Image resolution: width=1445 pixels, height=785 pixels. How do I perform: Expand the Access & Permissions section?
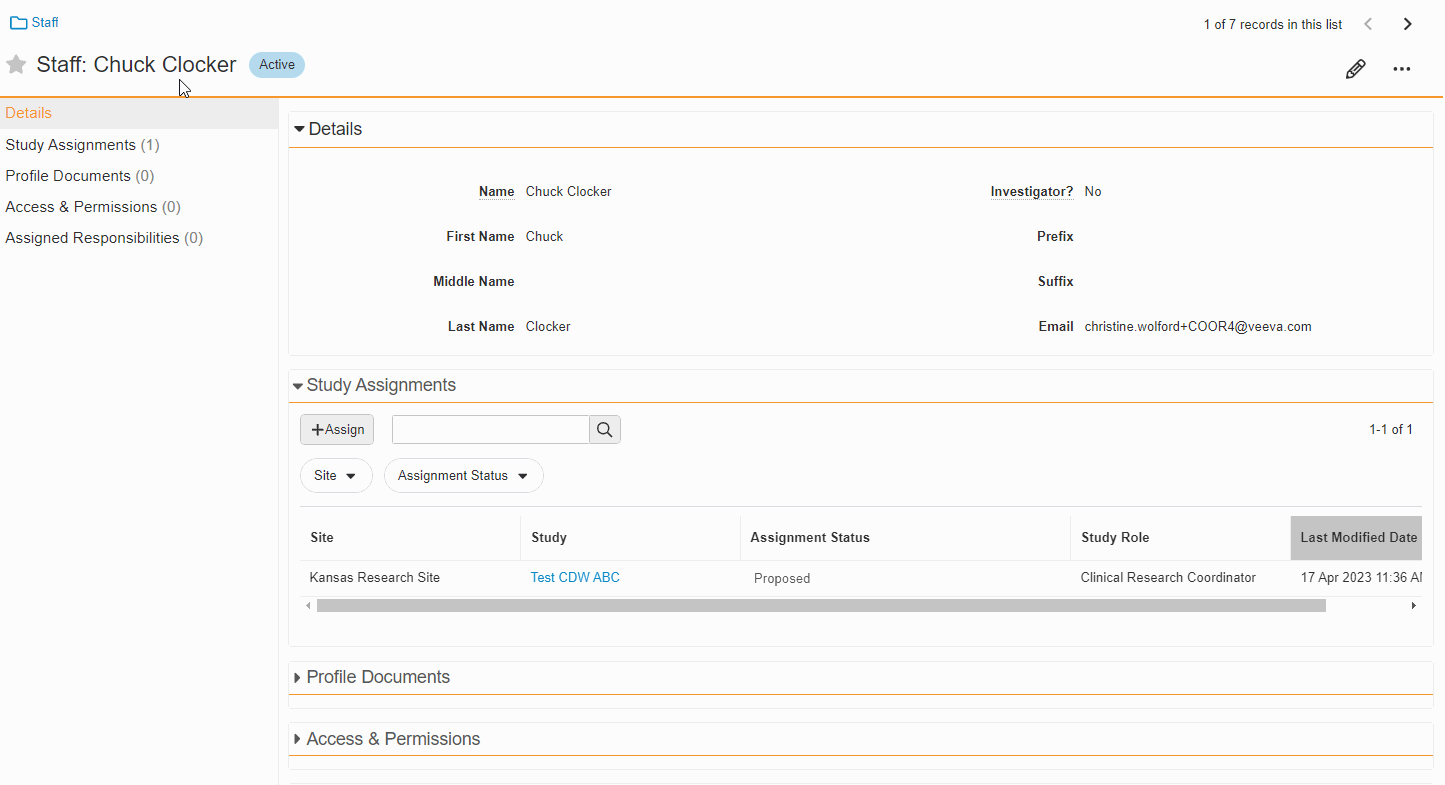click(298, 740)
